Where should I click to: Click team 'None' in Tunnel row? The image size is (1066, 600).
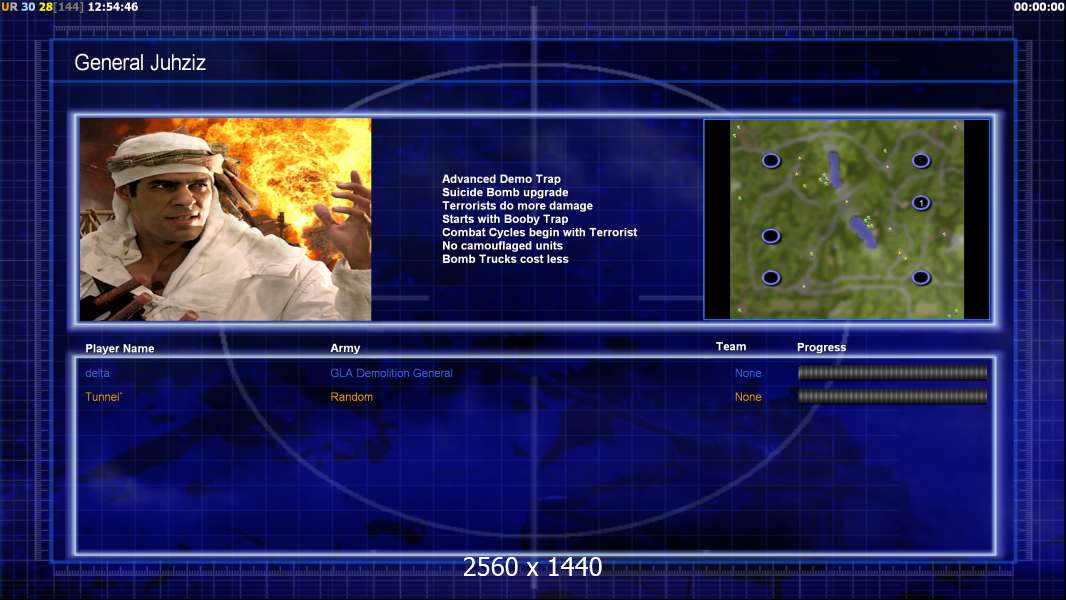coord(748,397)
